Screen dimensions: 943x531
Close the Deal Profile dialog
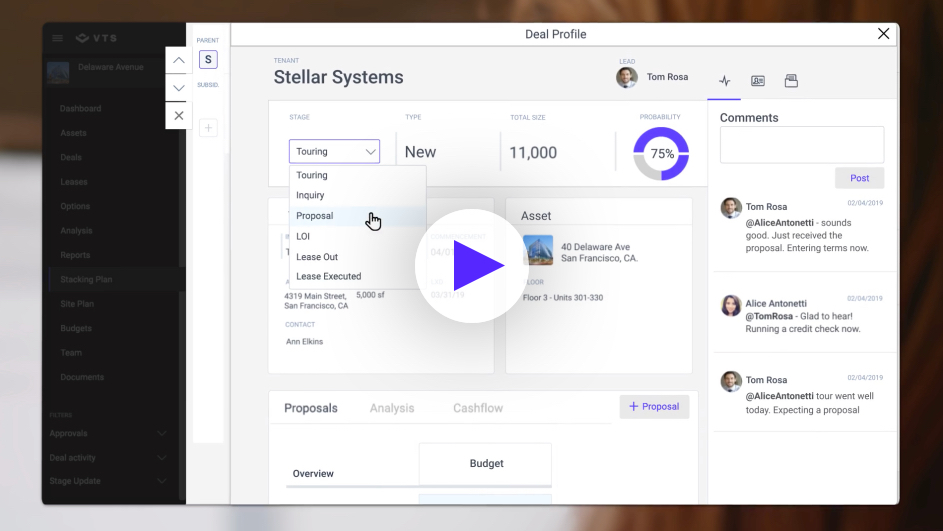pos(883,34)
